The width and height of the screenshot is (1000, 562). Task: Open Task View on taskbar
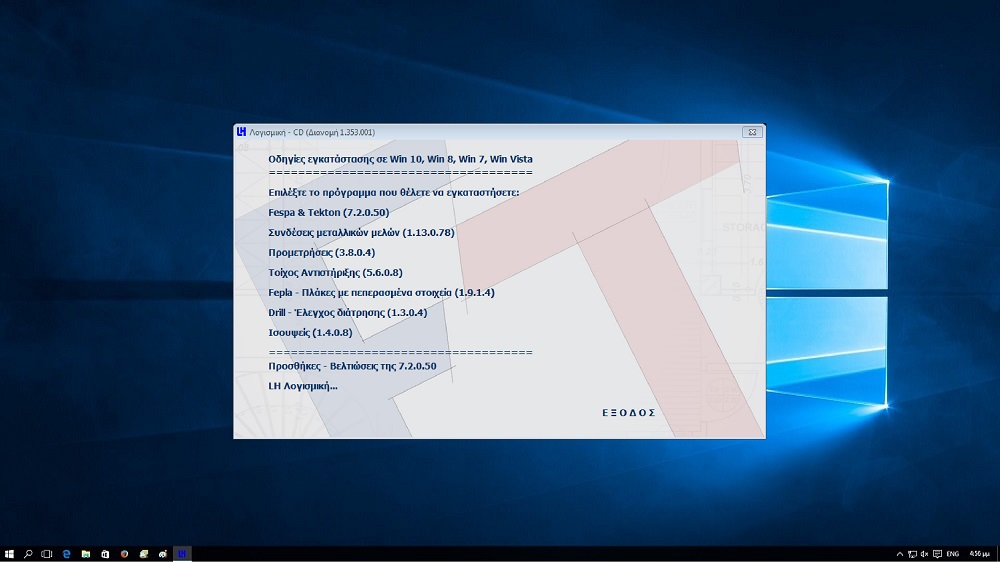coord(47,554)
